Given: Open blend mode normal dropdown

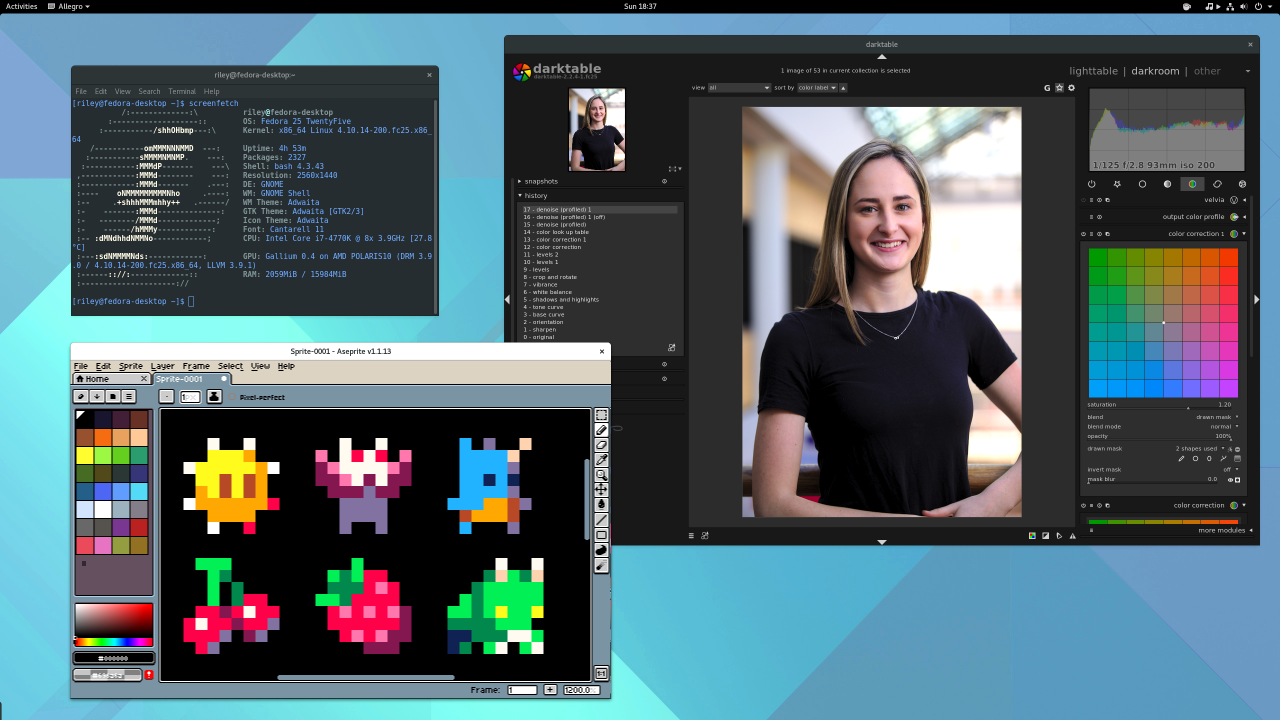Looking at the screenshot, I should 1164,427.
